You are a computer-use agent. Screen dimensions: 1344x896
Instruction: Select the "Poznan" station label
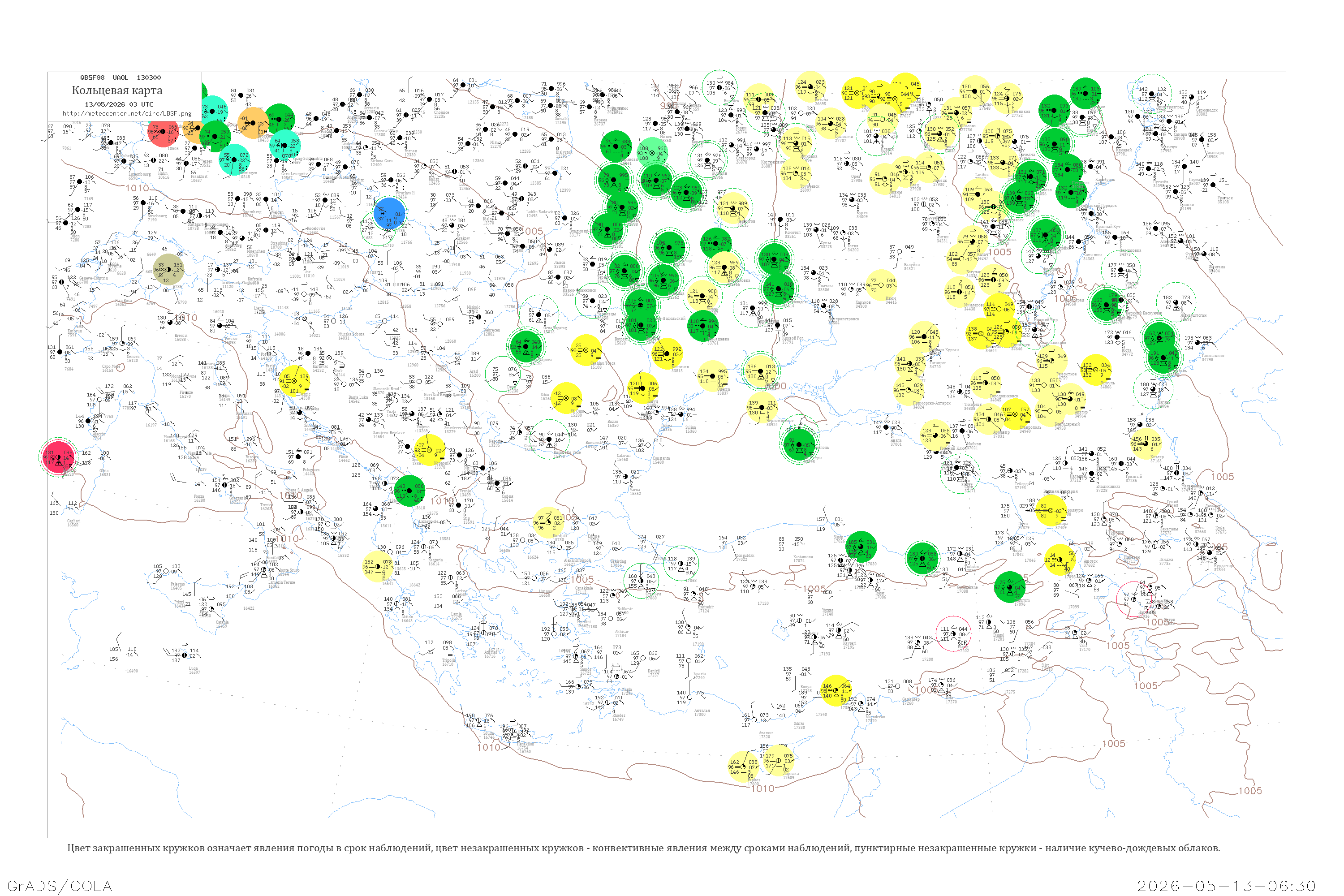click(x=410, y=151)
